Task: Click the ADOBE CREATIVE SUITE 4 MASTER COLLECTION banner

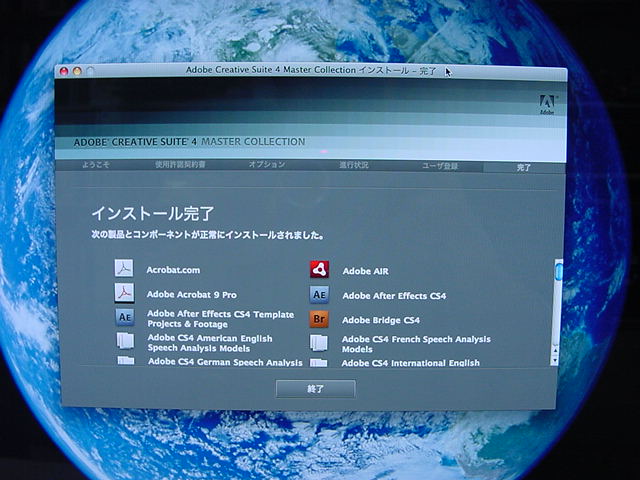Action: [x=189, y=142]
